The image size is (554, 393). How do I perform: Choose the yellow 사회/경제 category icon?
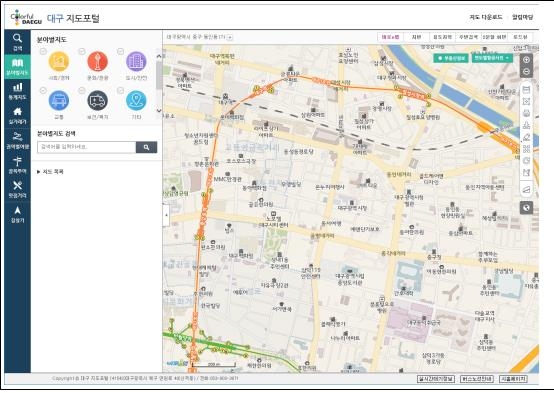[x=59, y=61]
